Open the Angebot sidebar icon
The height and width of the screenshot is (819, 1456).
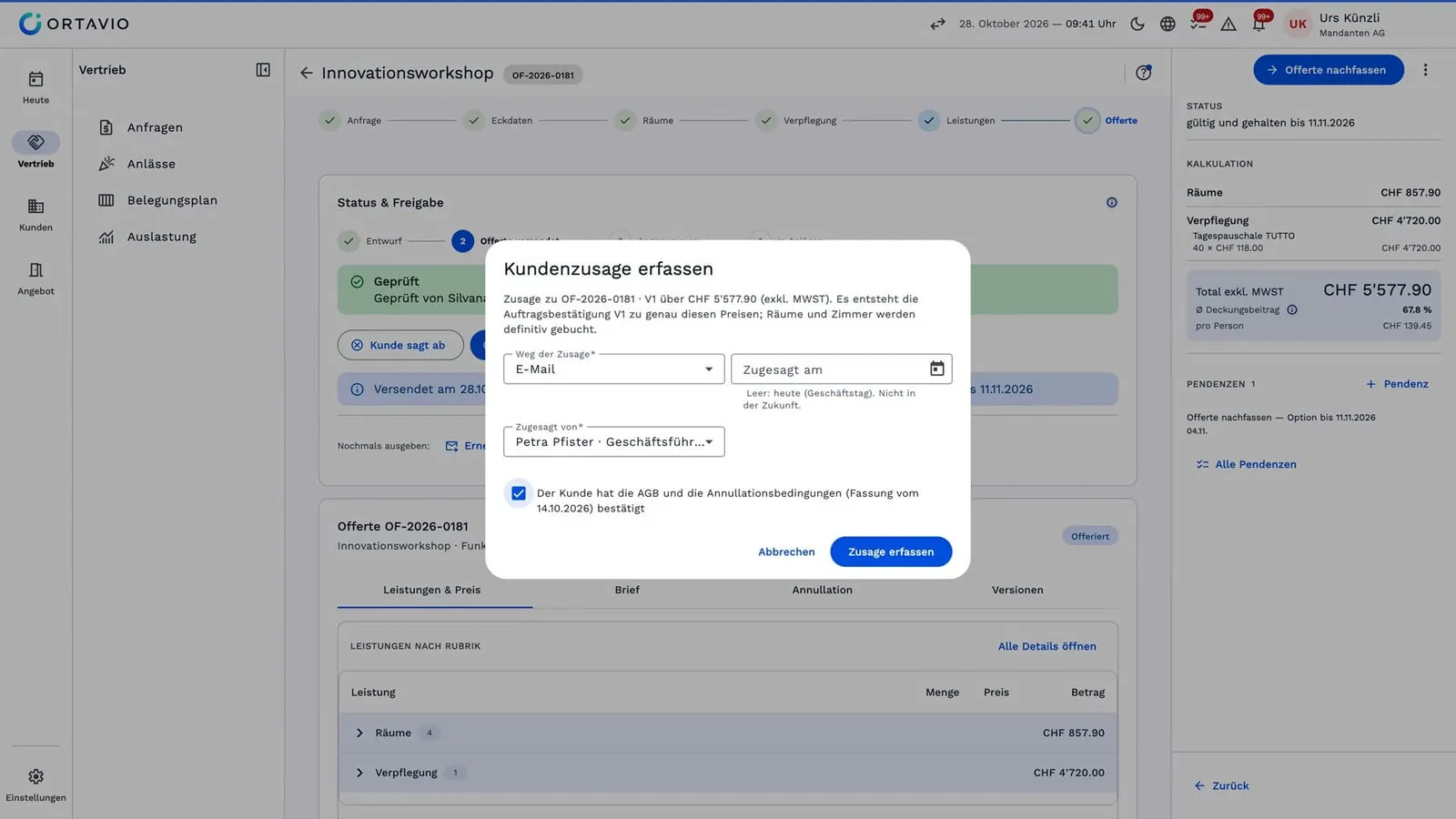tap(35, 270)
